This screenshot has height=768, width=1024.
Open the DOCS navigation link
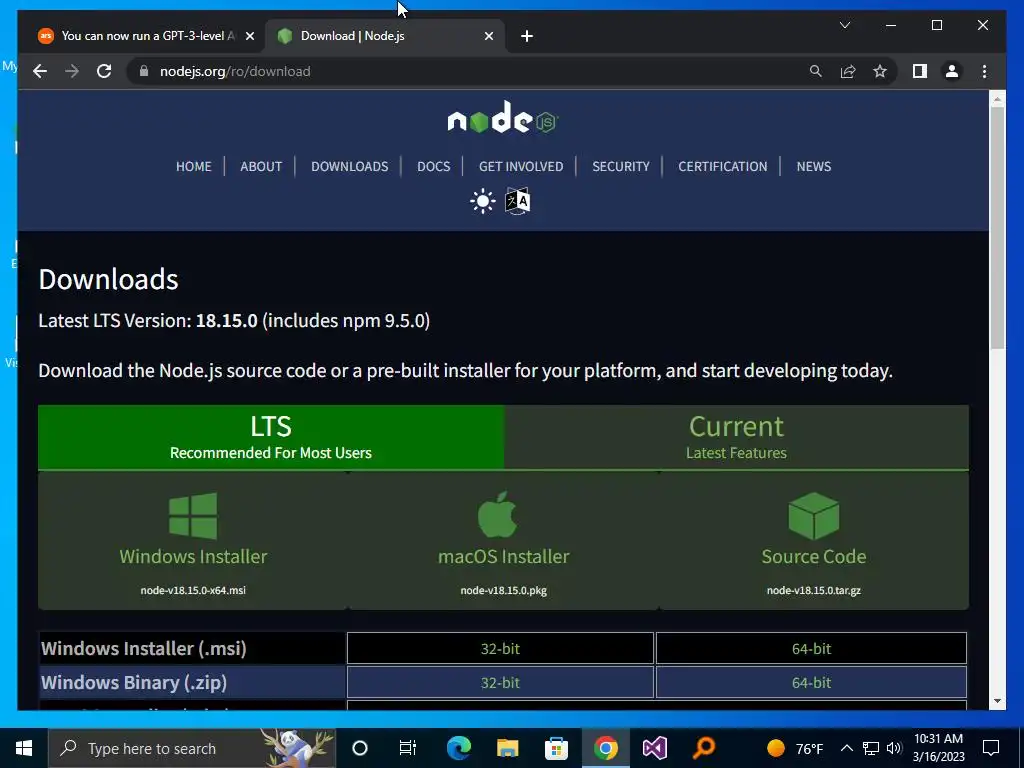point(434,167)
